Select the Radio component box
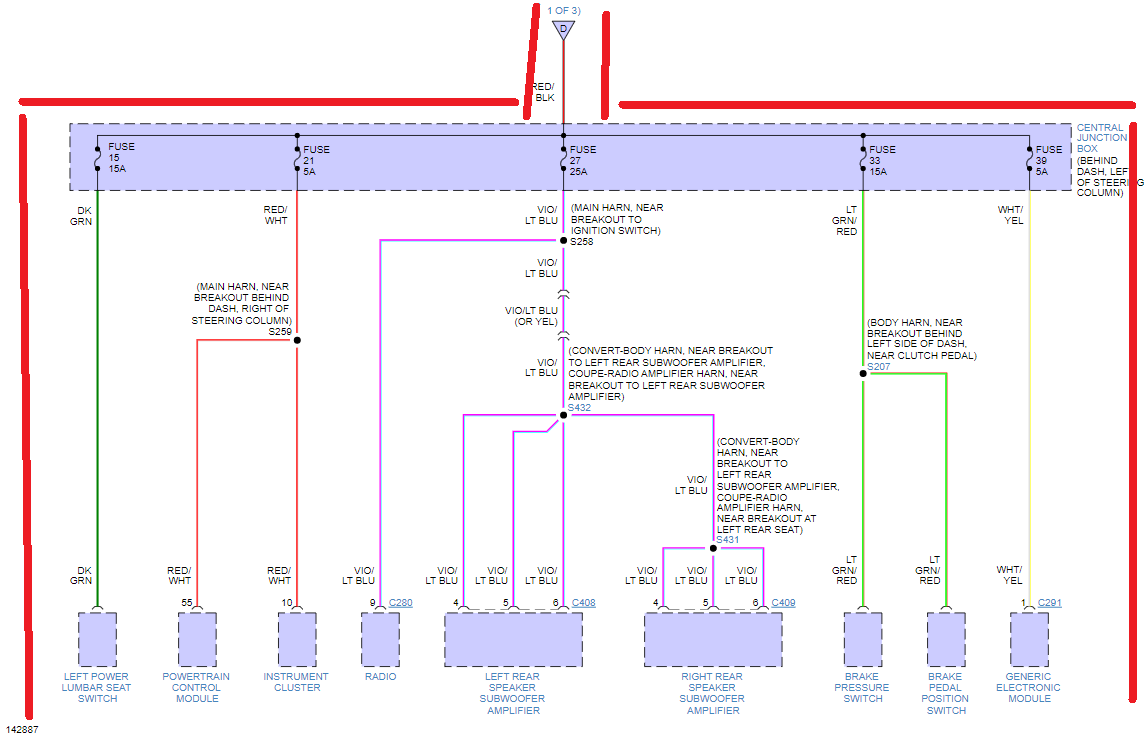 380,639
